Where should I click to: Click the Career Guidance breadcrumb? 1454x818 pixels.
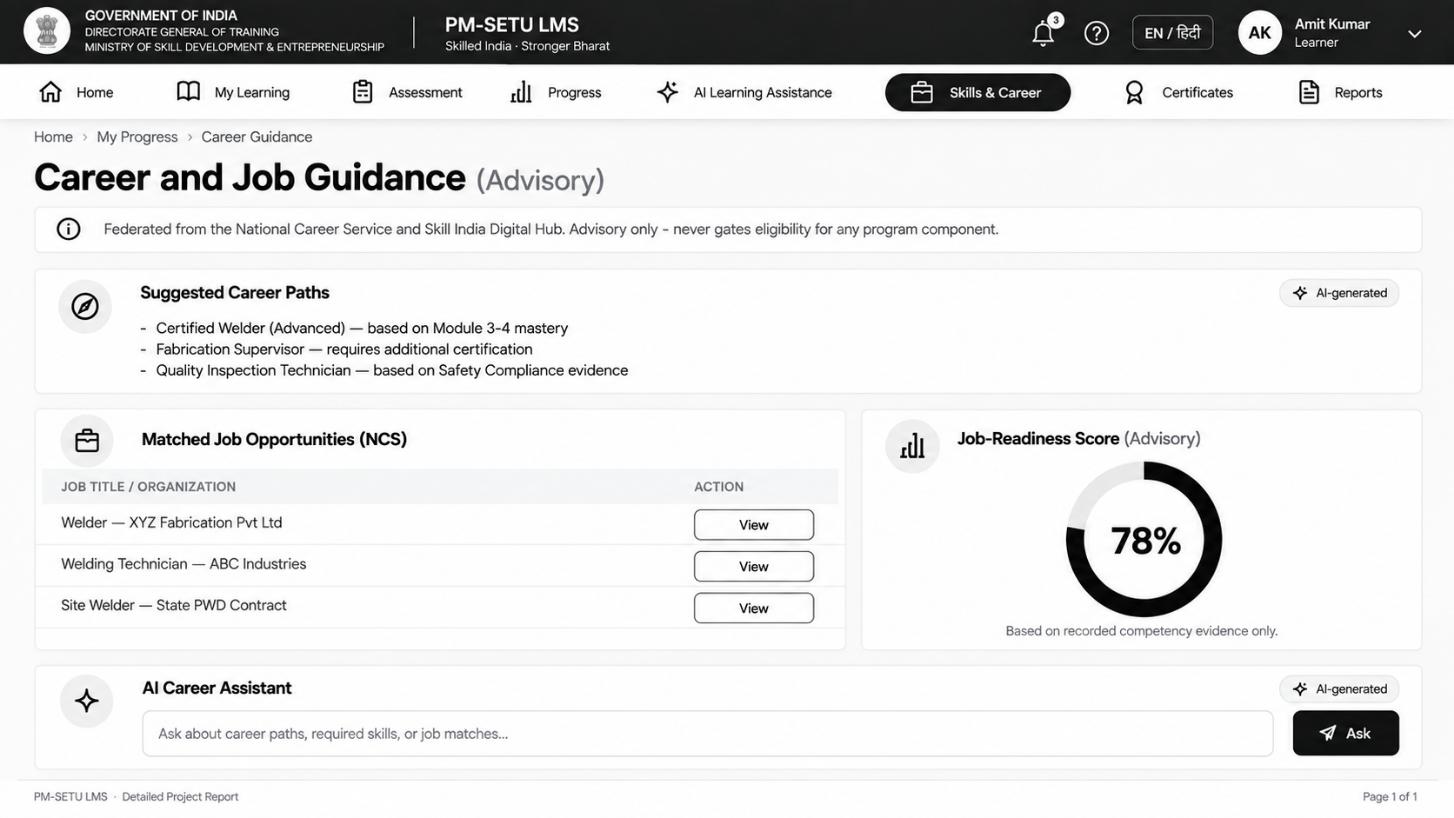click(x=257, y=137)
